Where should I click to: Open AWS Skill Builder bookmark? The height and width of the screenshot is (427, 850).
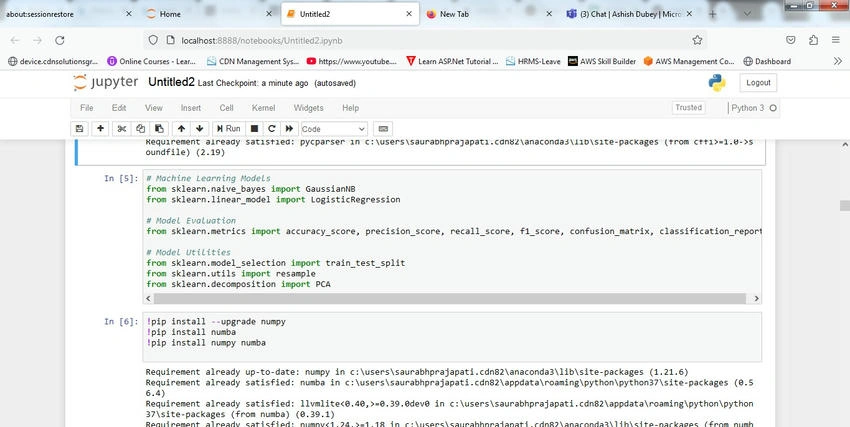[602, 61]
